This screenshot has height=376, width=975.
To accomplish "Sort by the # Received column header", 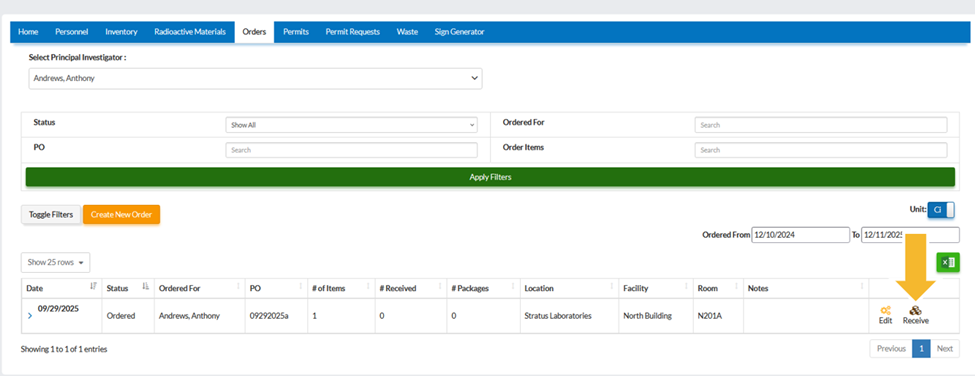I will (x=411, y=288).
